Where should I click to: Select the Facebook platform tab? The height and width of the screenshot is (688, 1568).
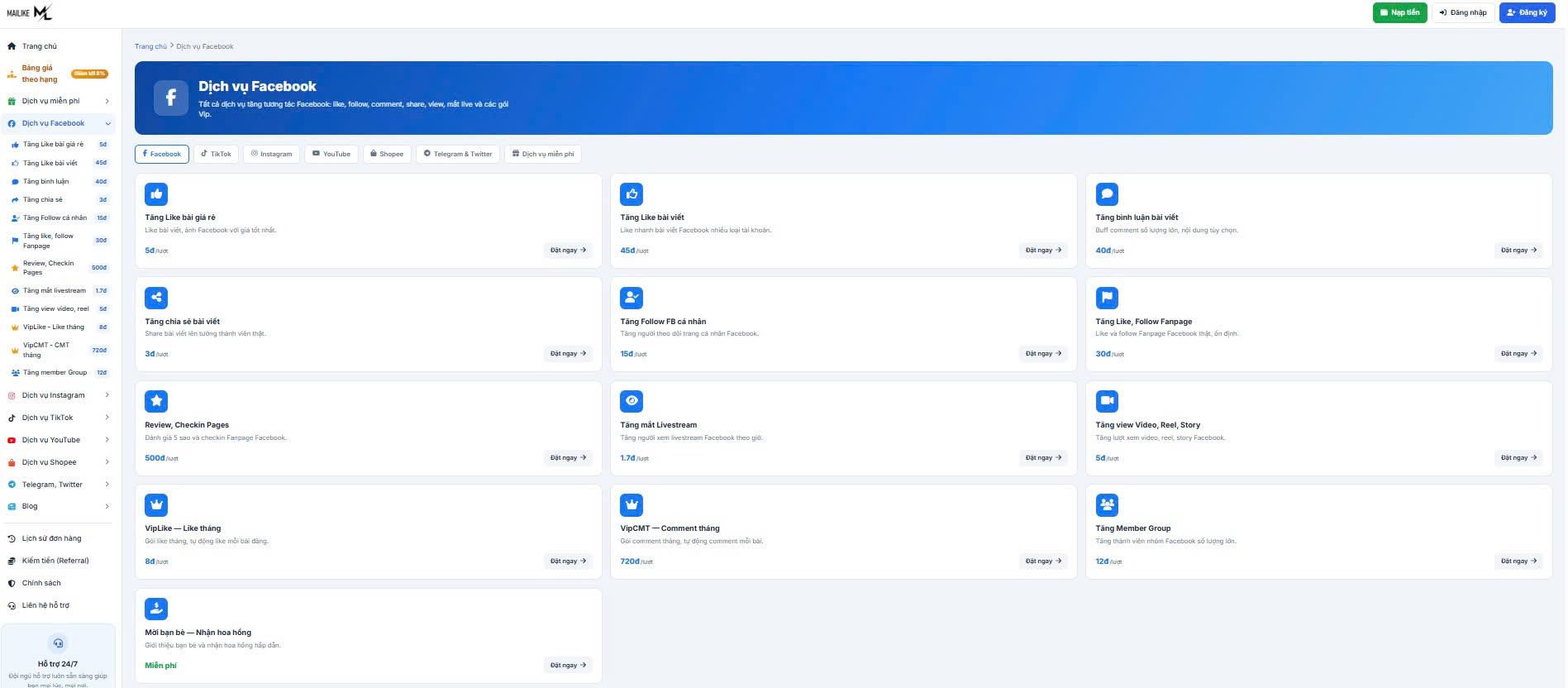click(162, 154)
